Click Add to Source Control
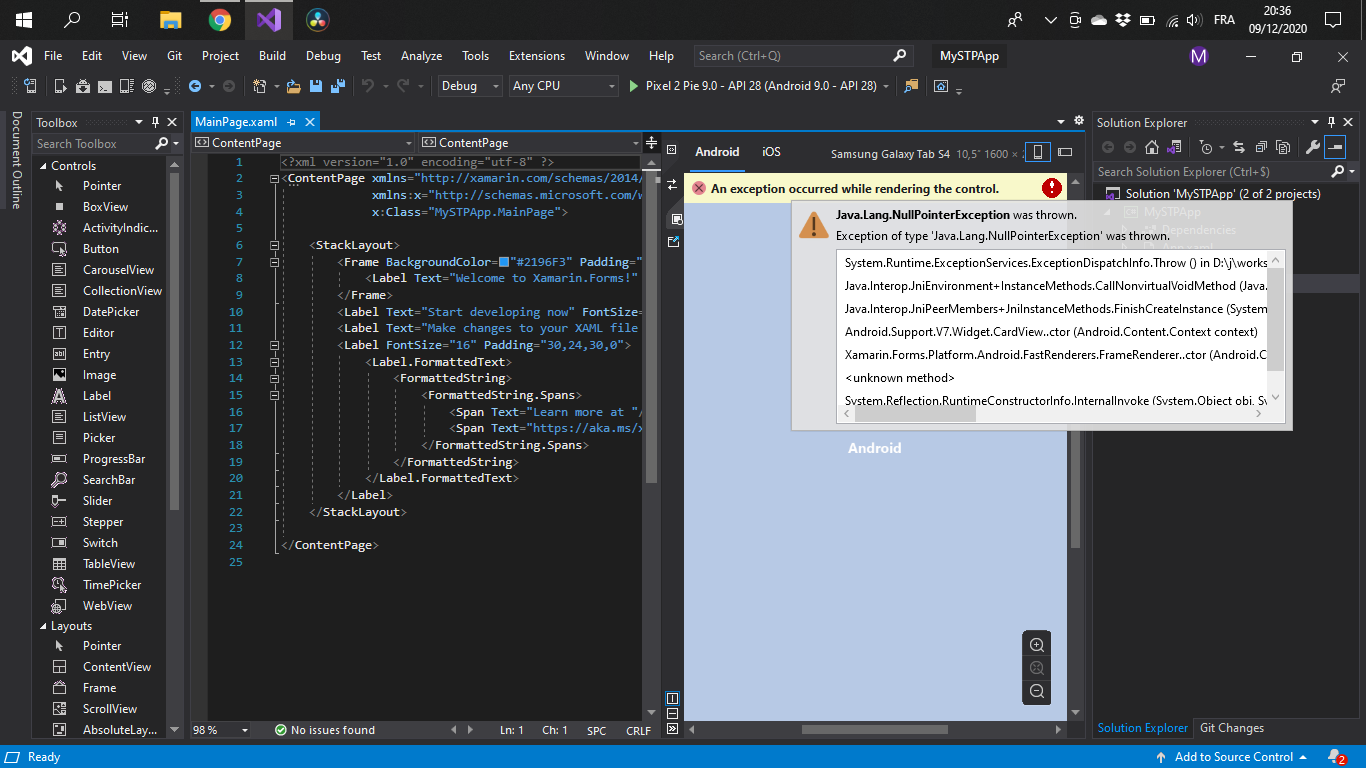1366x768 pixels. (1233, 757)
